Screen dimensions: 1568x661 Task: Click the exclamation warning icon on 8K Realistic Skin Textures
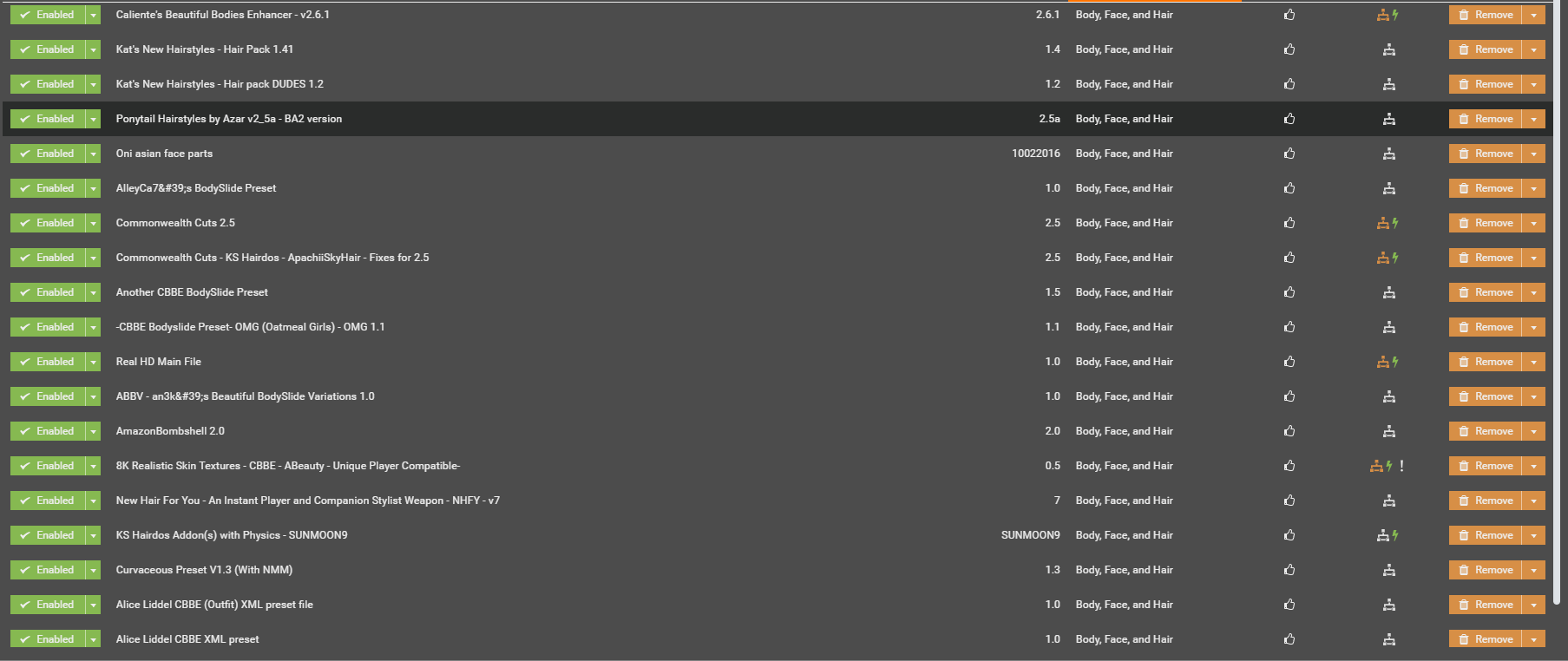[1401, 466]
